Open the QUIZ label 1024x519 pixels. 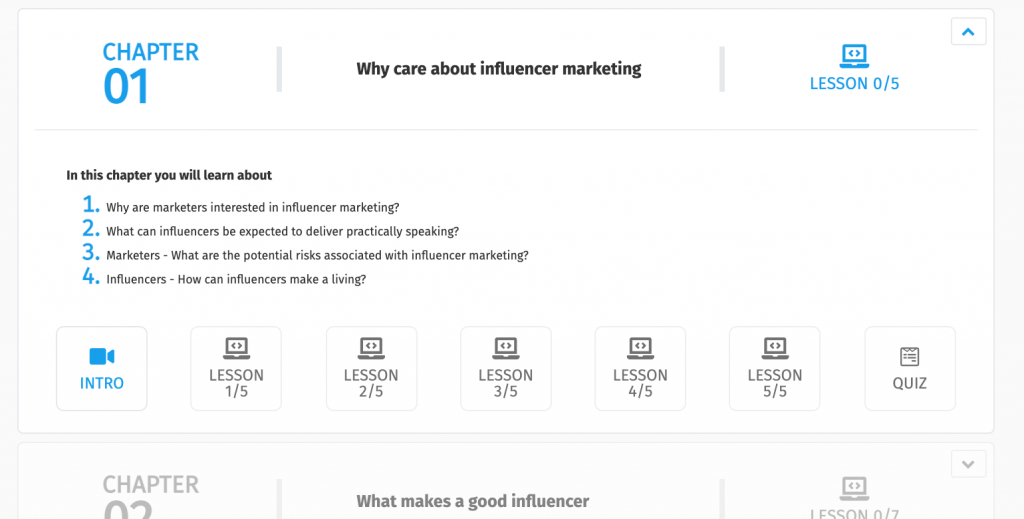pyautogui.click(x=910, y=383)
